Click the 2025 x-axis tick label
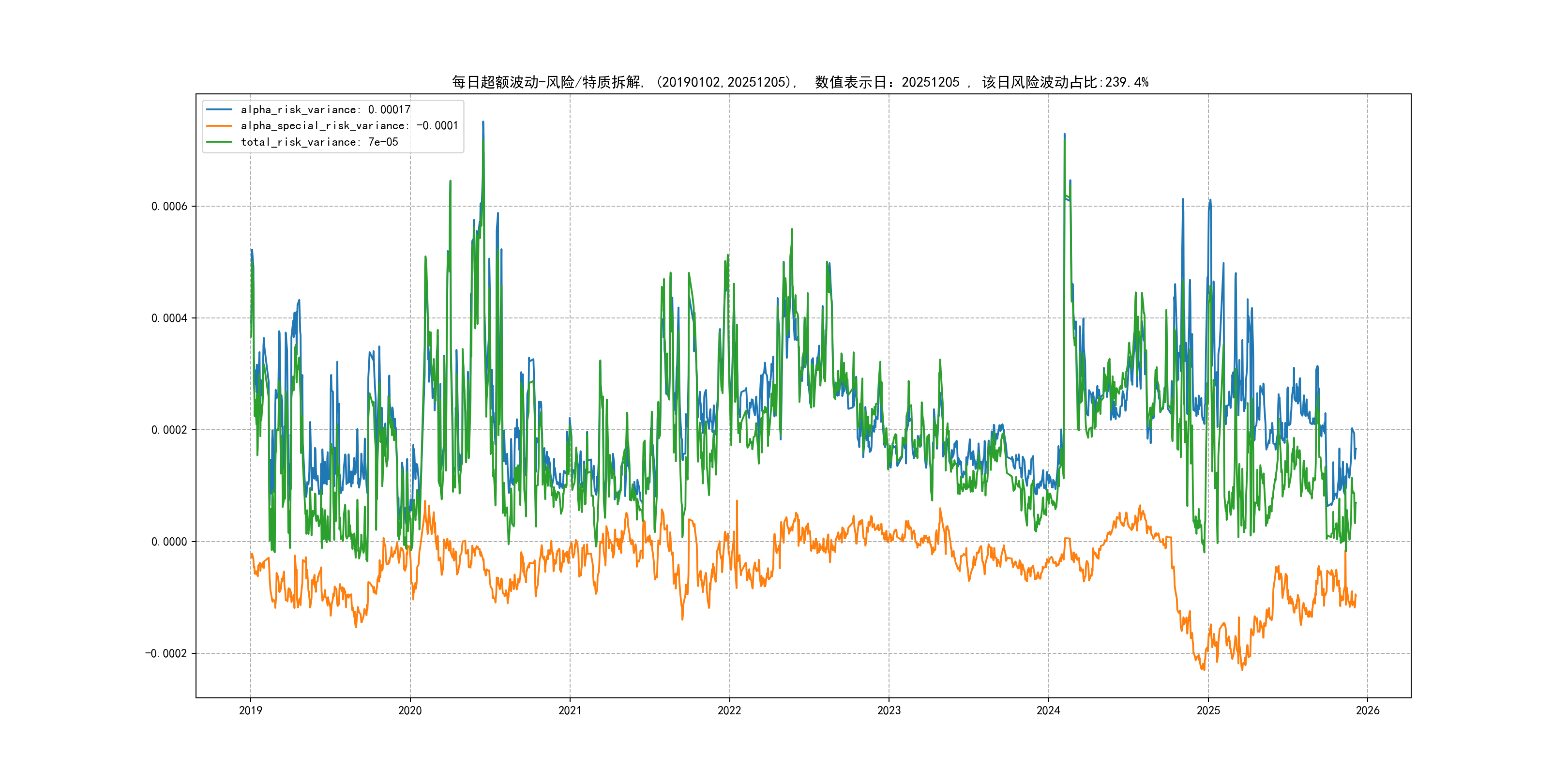 coord(1208,710)
